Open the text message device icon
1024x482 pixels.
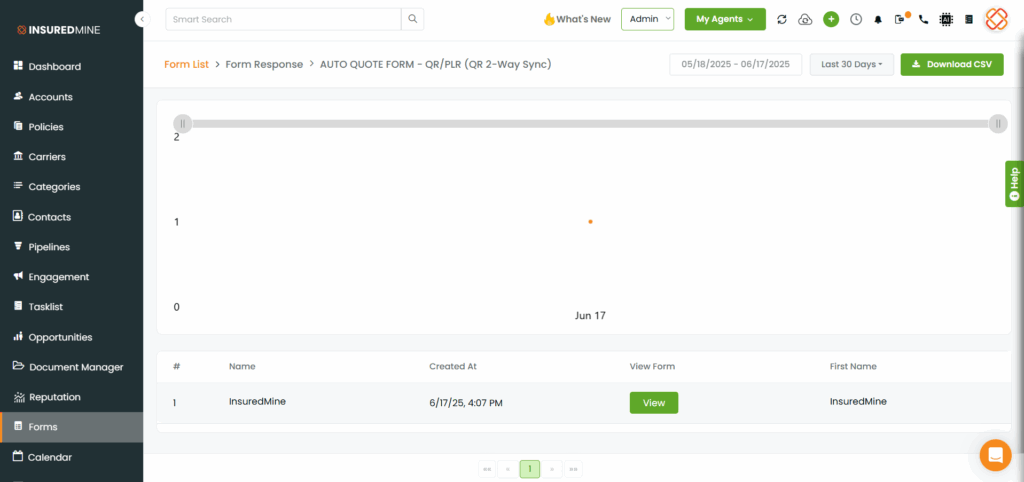point(901,19)
